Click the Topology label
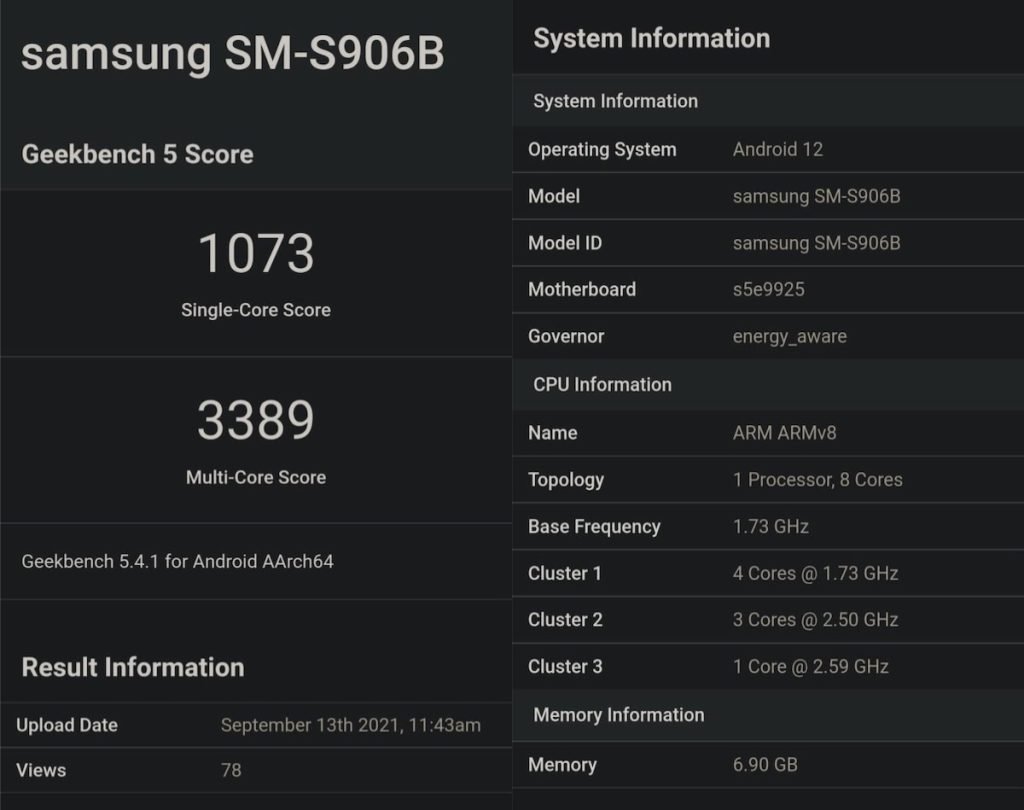The width and height of the screenshot is (1024, 810). pos(566,480)
